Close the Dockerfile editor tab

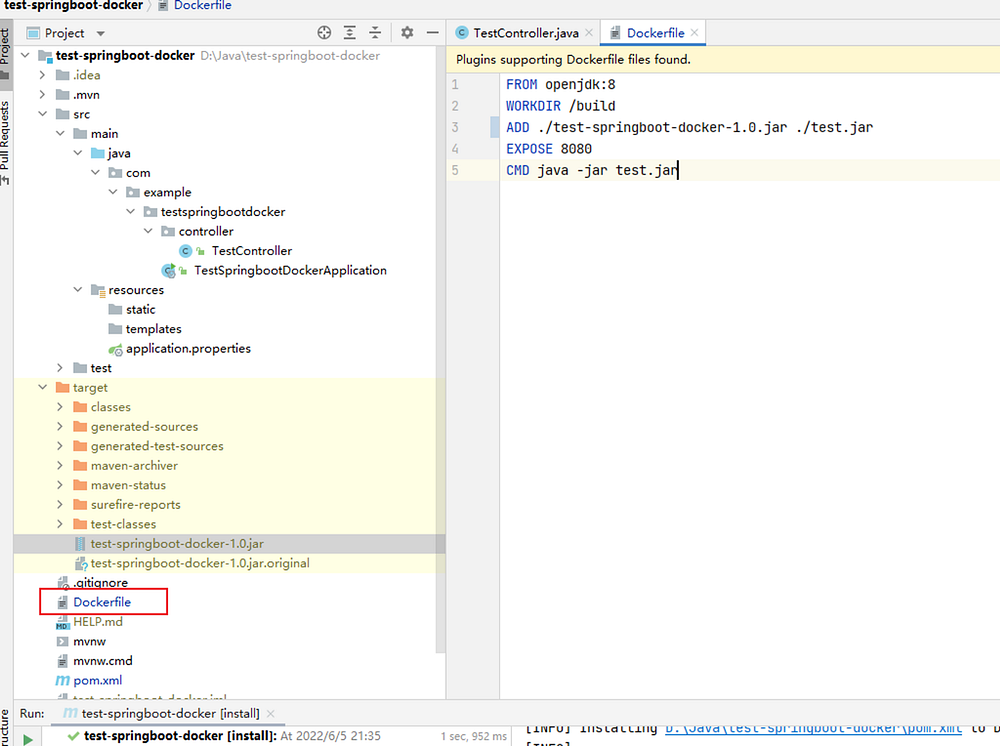coord(695,33)
